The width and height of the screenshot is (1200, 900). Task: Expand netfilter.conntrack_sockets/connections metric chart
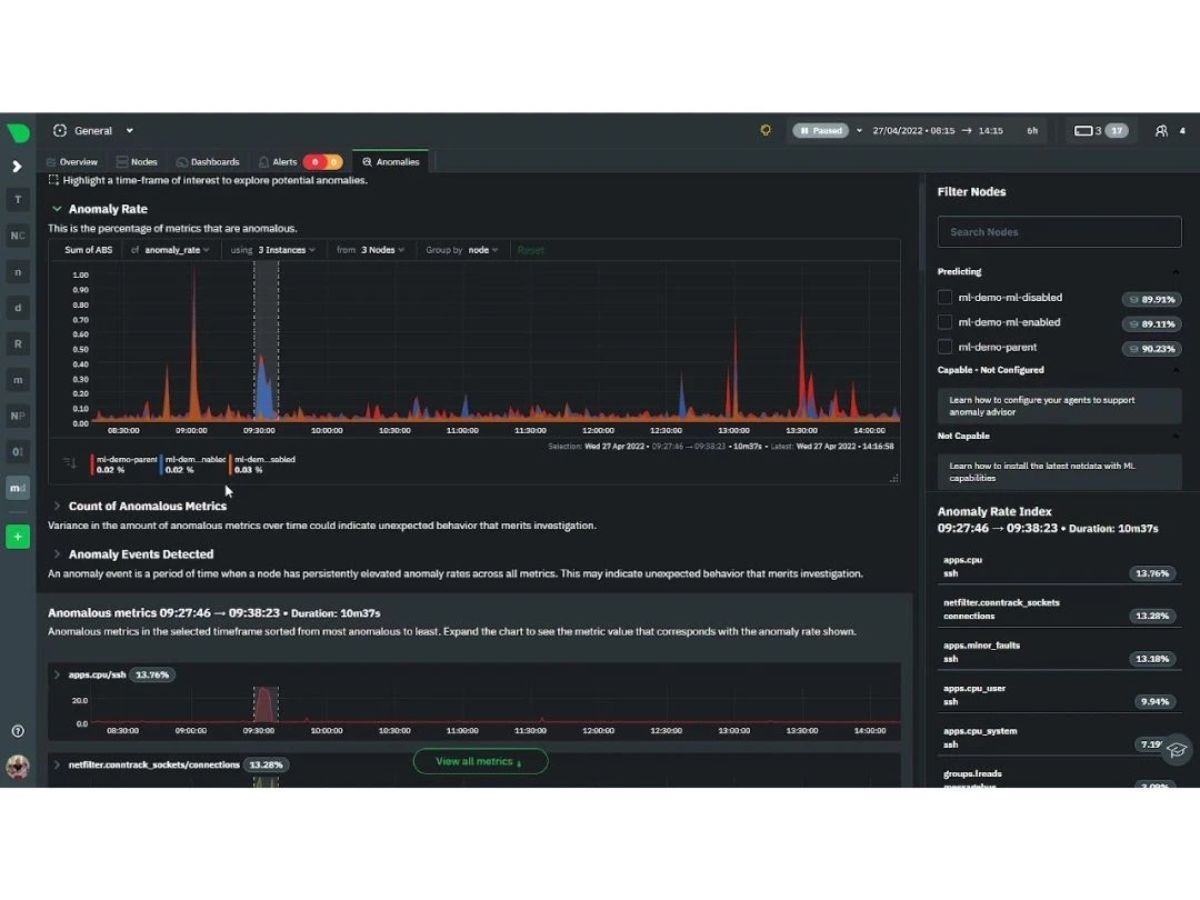[x=57, y=765]
